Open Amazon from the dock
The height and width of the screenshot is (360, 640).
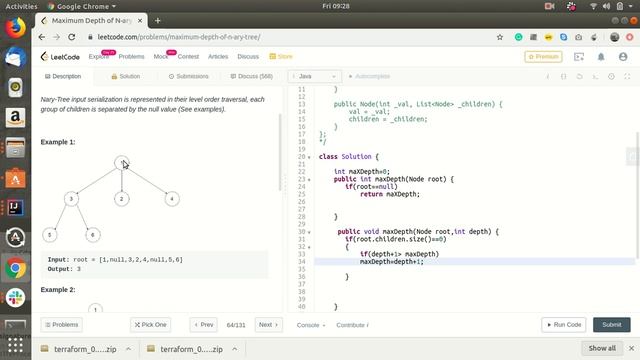click(x=15, y=118)
